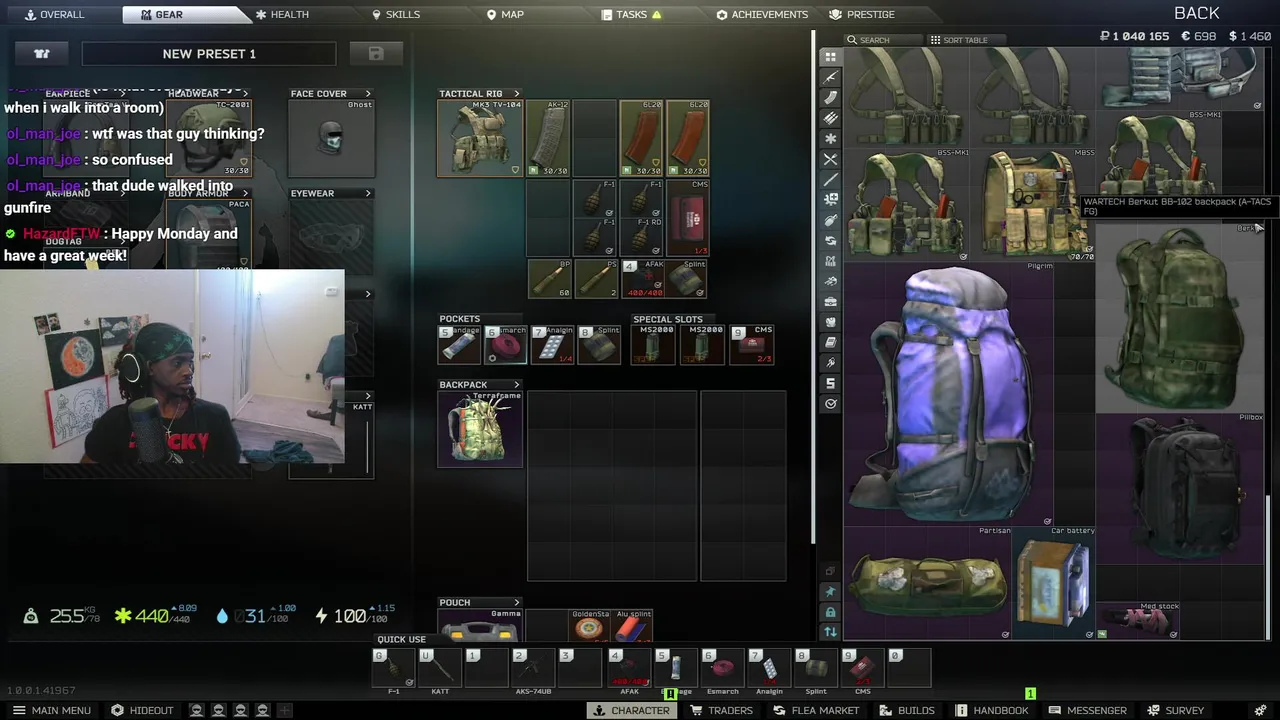The height and width of the screenshot is (720, 1280).
Task: Filter stash by magazines icon
Action: point(830,97)
